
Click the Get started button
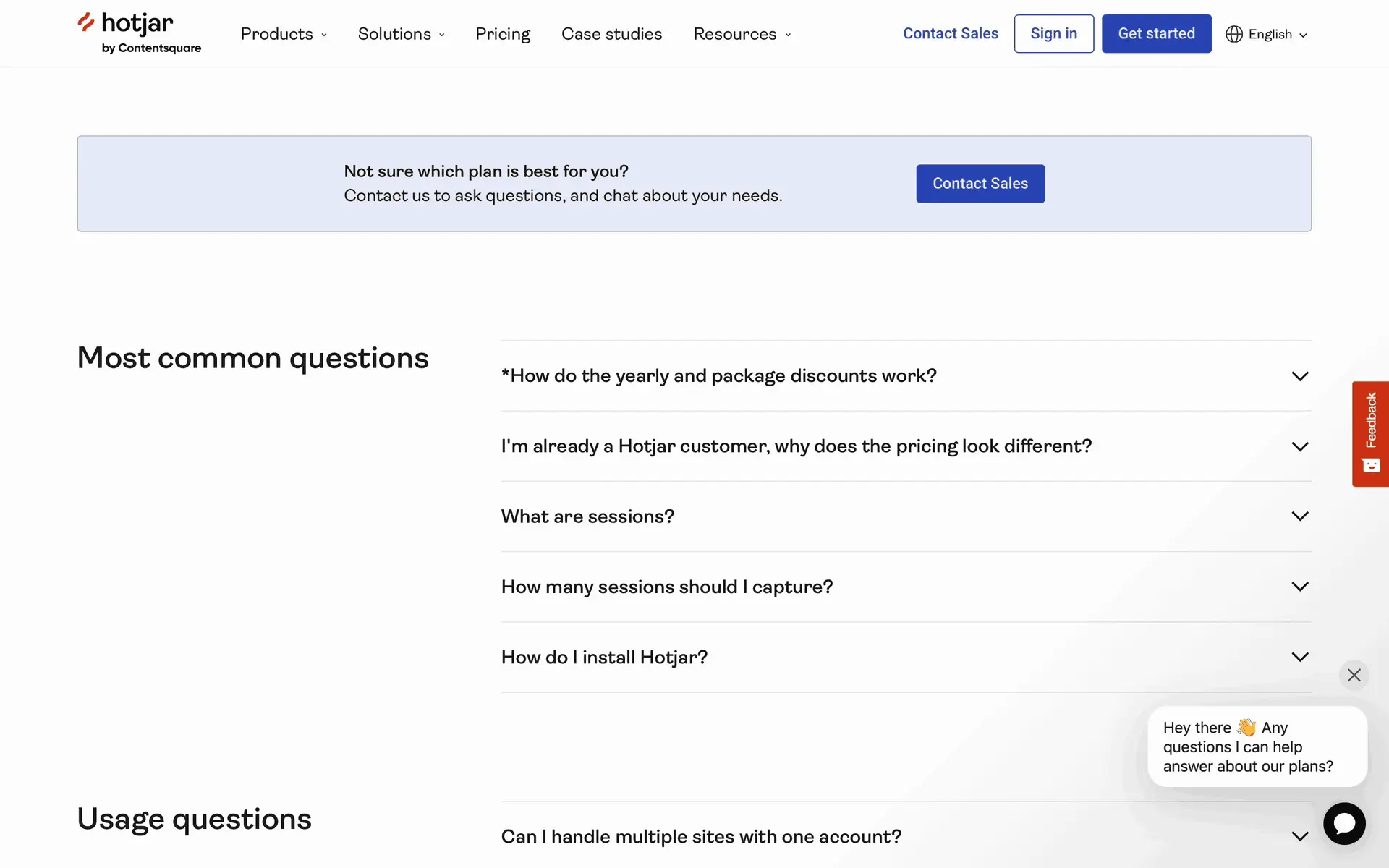tap(1156, 34)
